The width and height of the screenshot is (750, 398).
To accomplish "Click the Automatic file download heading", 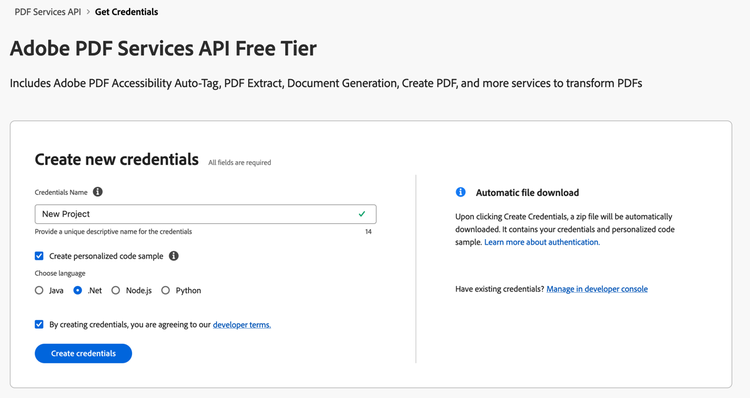I will [527, 193].
